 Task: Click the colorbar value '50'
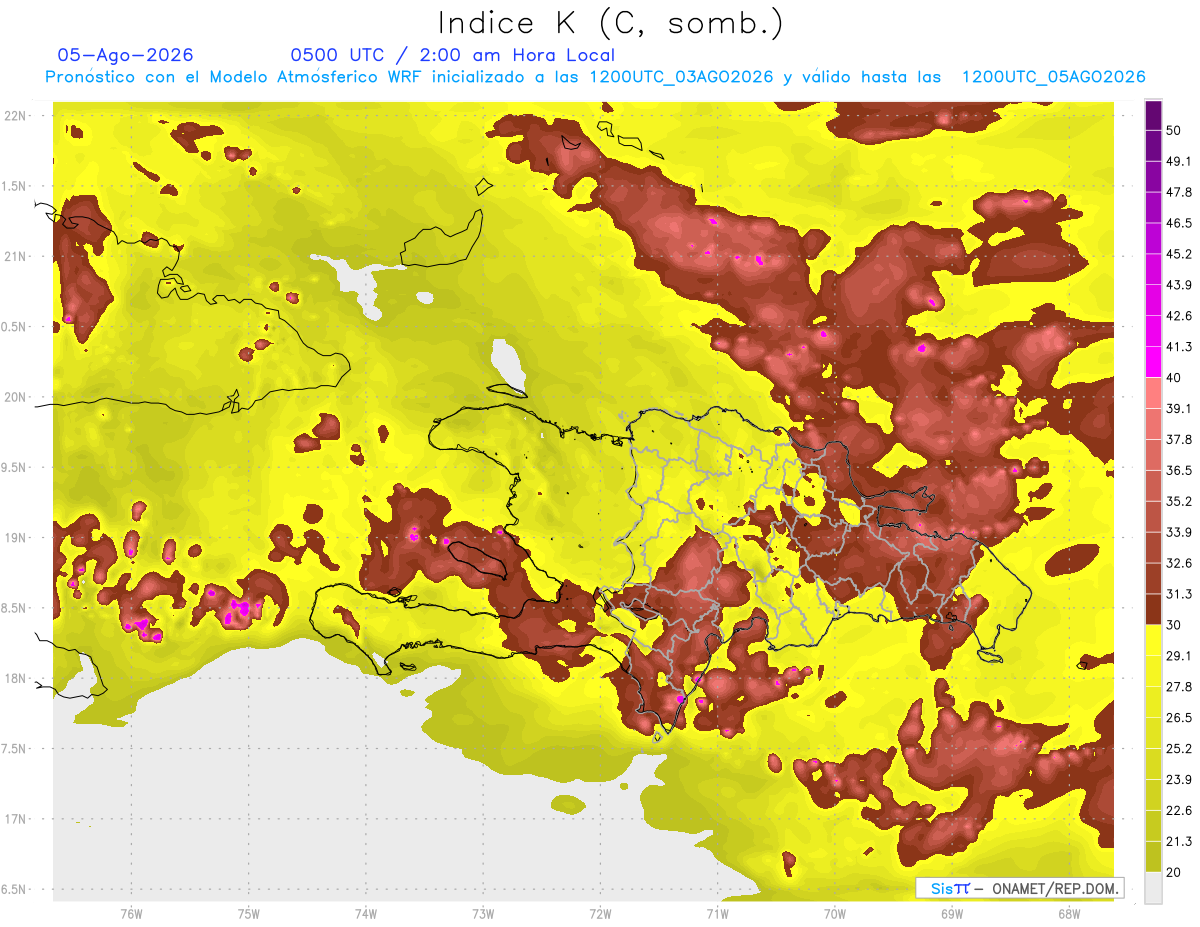pos(1174,130)
